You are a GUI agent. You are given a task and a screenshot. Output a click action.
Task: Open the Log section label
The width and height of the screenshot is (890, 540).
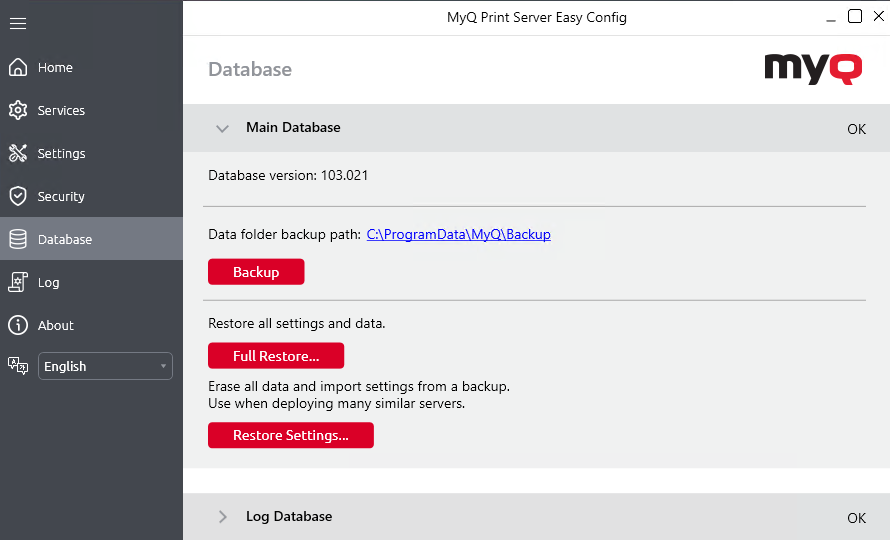point(48,283)
